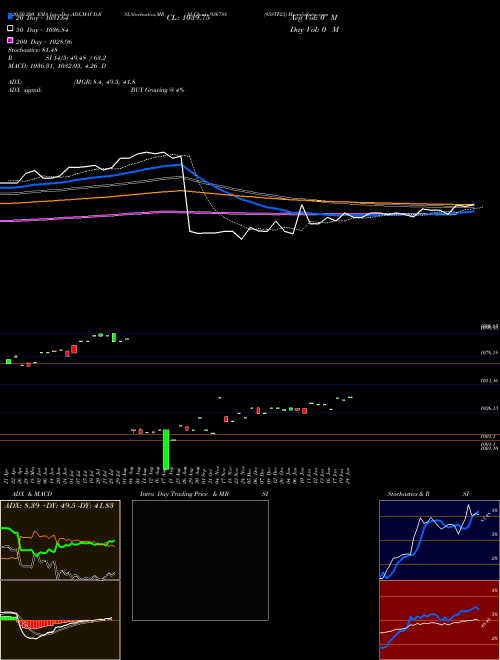Image resolution: width=500 pixels, height=660 pixels.
Task: Click the MACD histogram panel with red bars
Action: click(60, 620)
